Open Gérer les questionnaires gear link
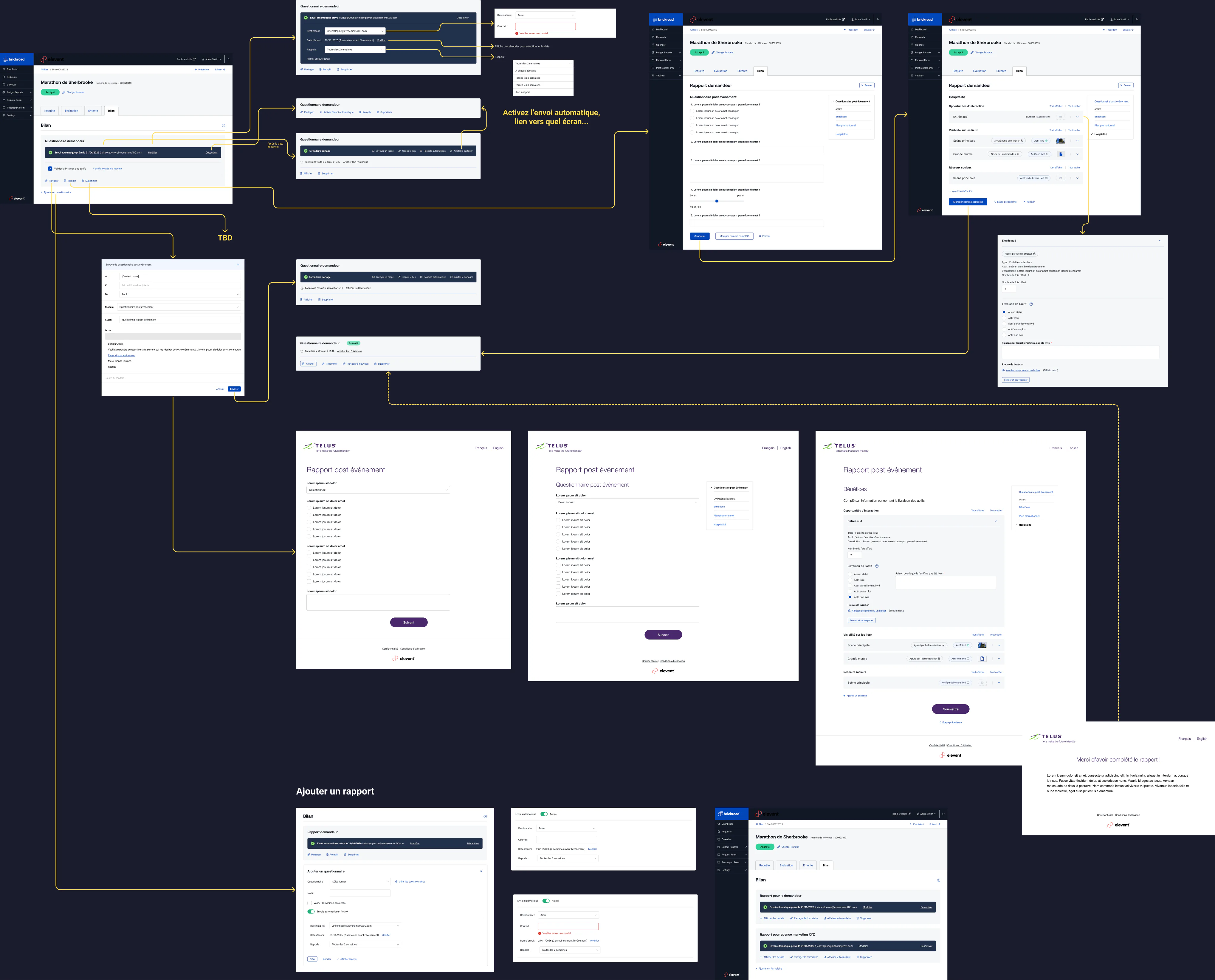 (410, 881)
